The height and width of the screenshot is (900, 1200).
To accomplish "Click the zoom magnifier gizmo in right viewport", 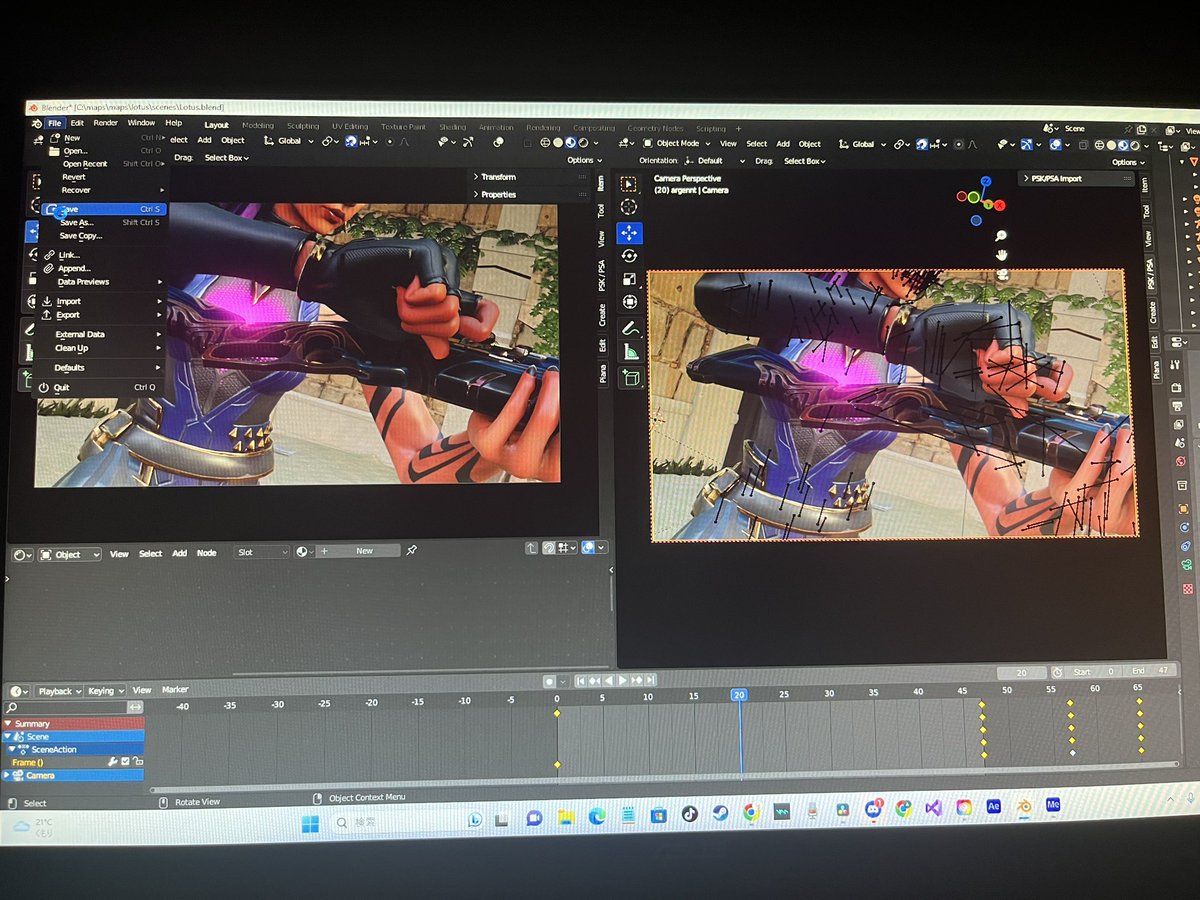I will (x=1000, y=236).
